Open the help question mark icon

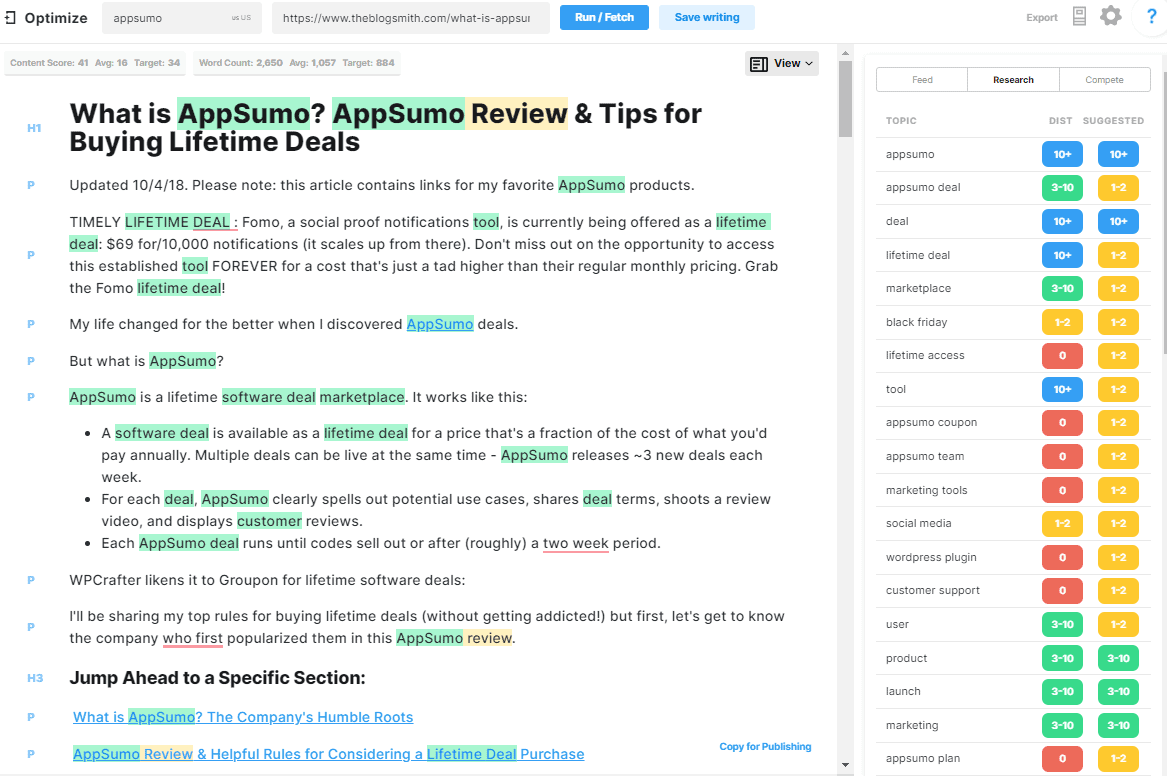1151,16
